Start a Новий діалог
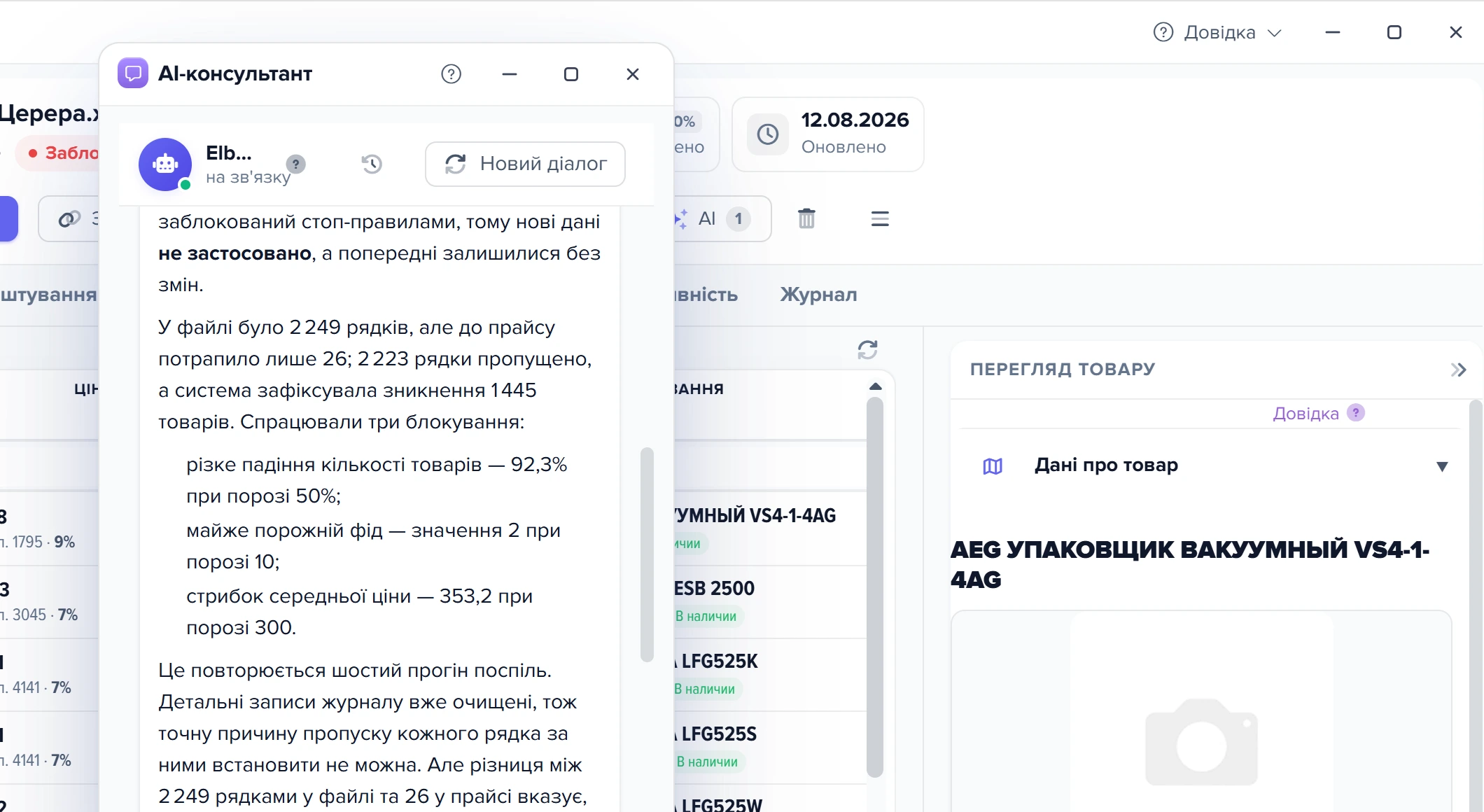1484x812 pixels. point(525,164)
